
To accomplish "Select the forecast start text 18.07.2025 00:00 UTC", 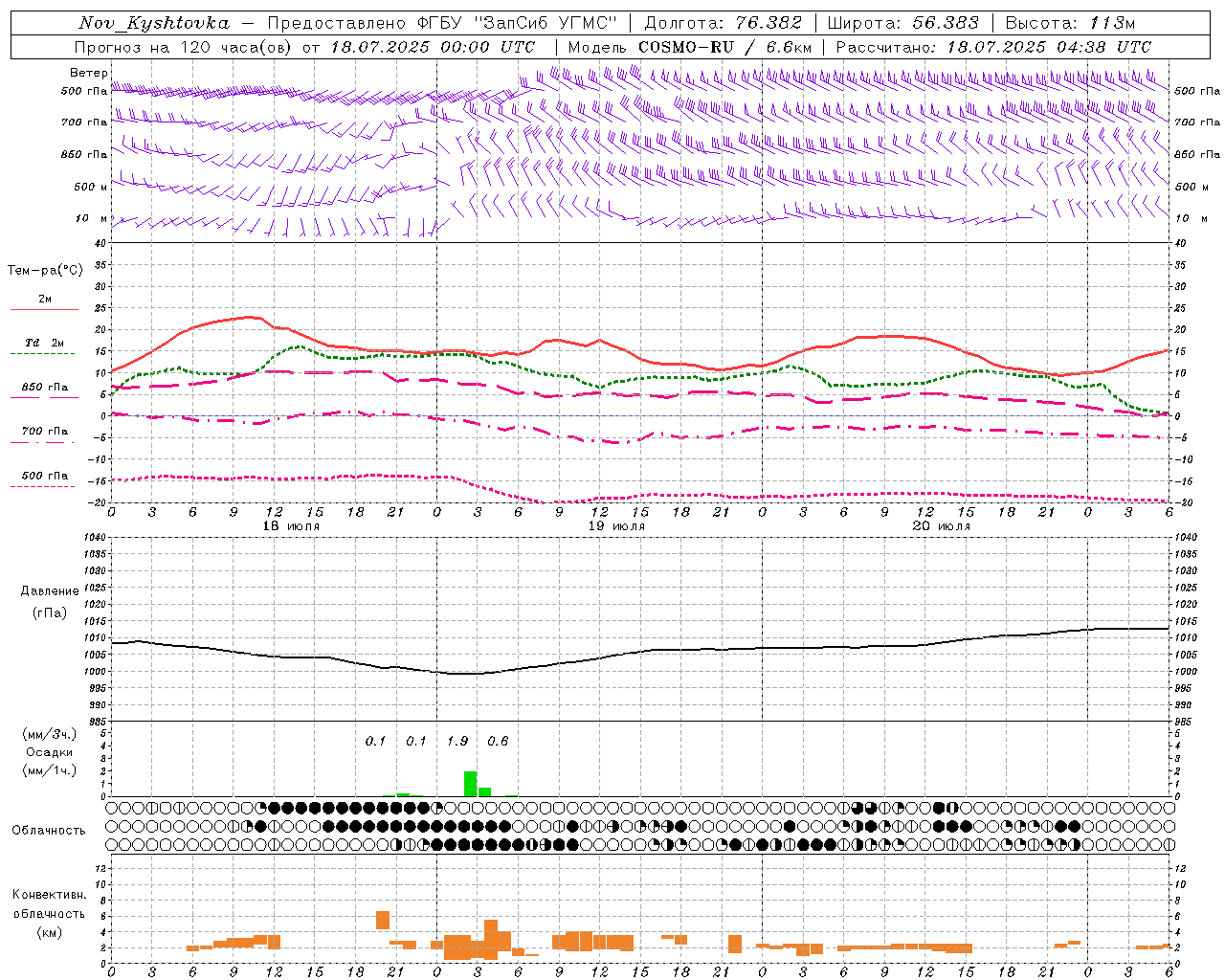I will [433, 47].
